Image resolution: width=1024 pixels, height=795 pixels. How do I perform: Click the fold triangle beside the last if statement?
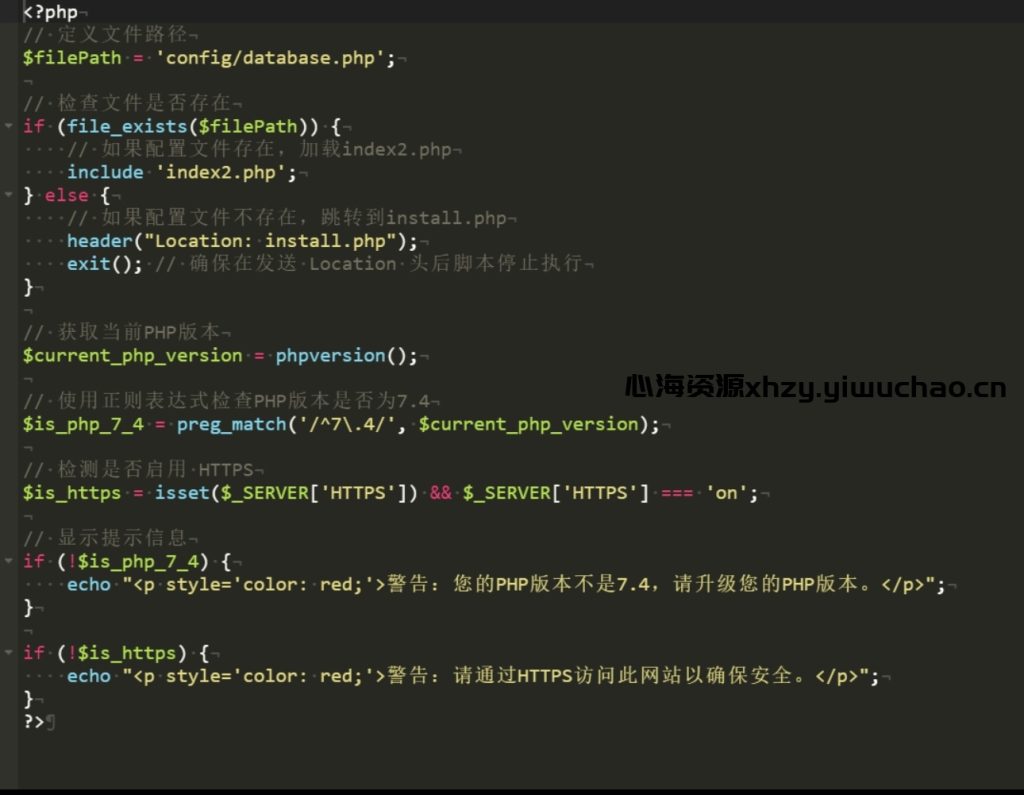coord(8,652)
